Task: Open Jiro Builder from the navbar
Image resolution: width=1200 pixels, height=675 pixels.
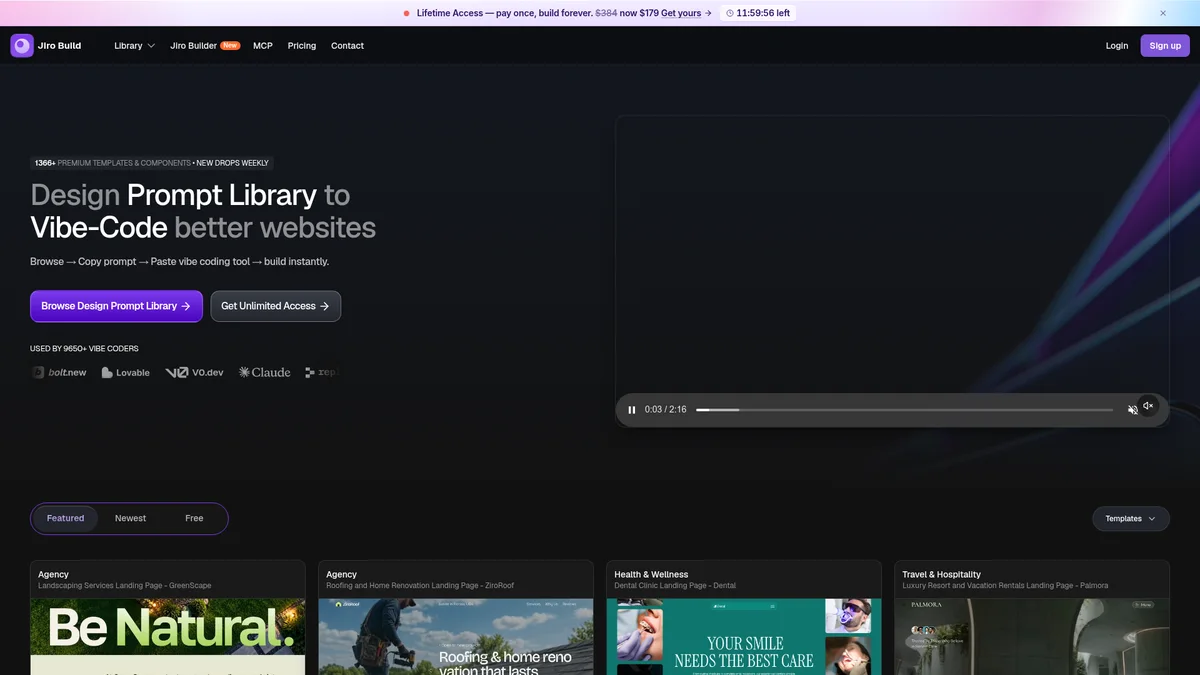Action: tap(205, 46)
